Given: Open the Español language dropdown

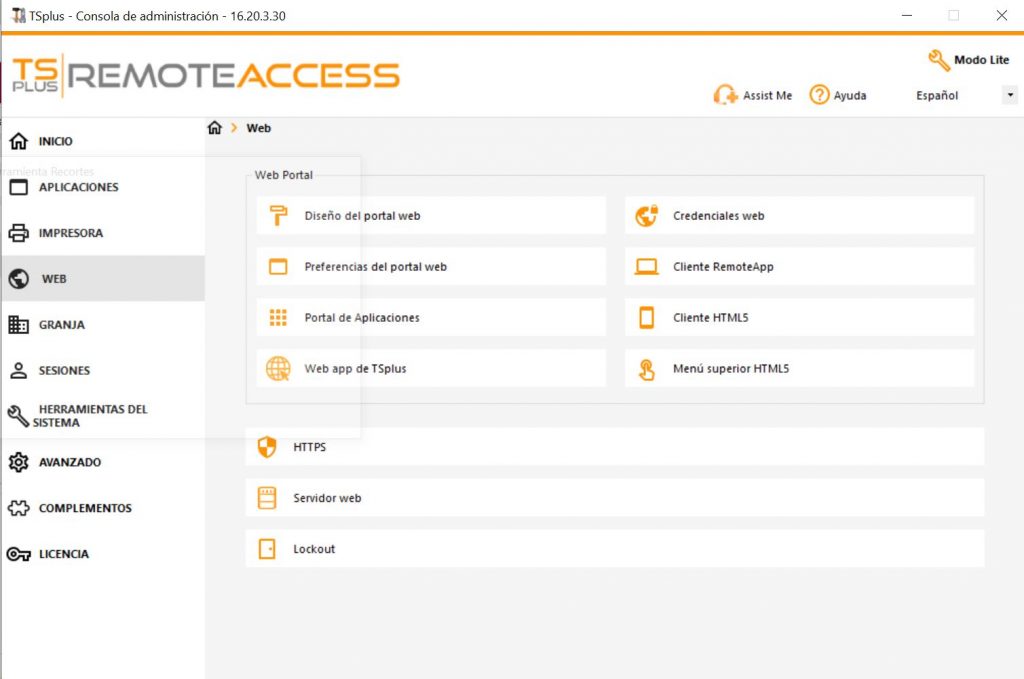Looking at the screenshot, I should tap(1010, 95).
